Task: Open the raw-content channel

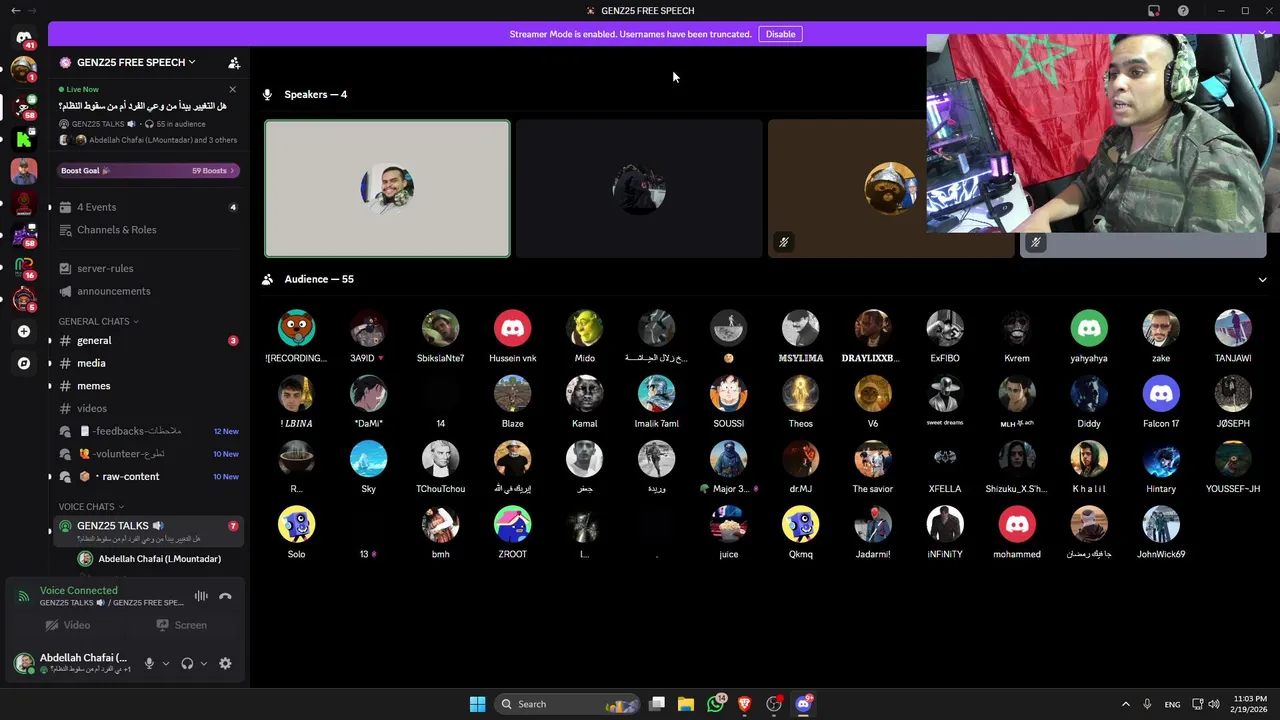Action: pos(148,476)
